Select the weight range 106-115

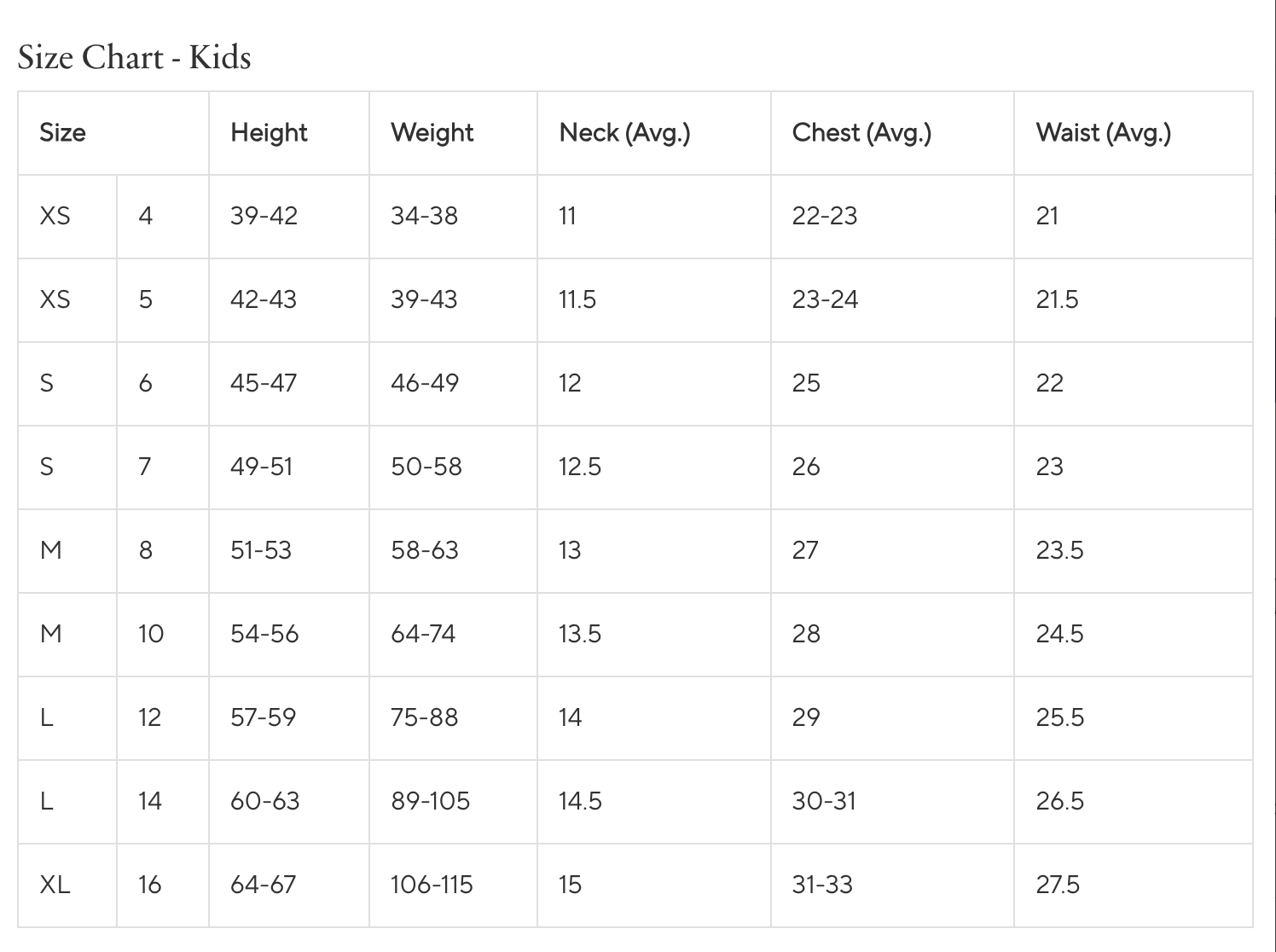pos(432,885)
